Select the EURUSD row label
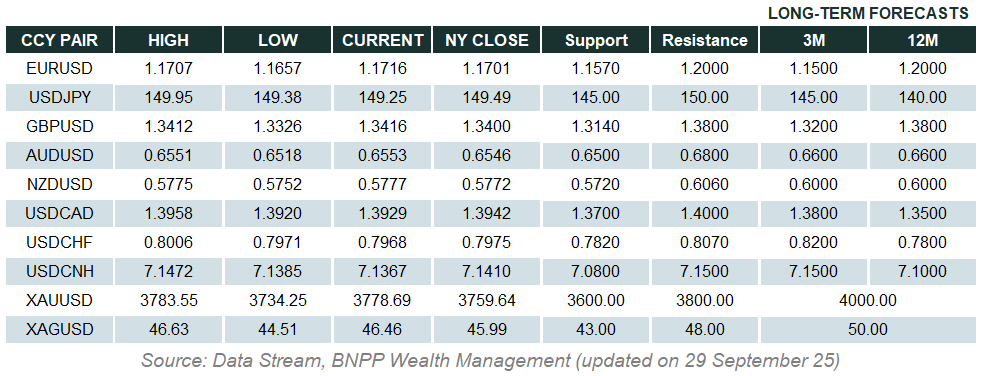The width and height of the screenshot is (982, 376). coord(59,68)
